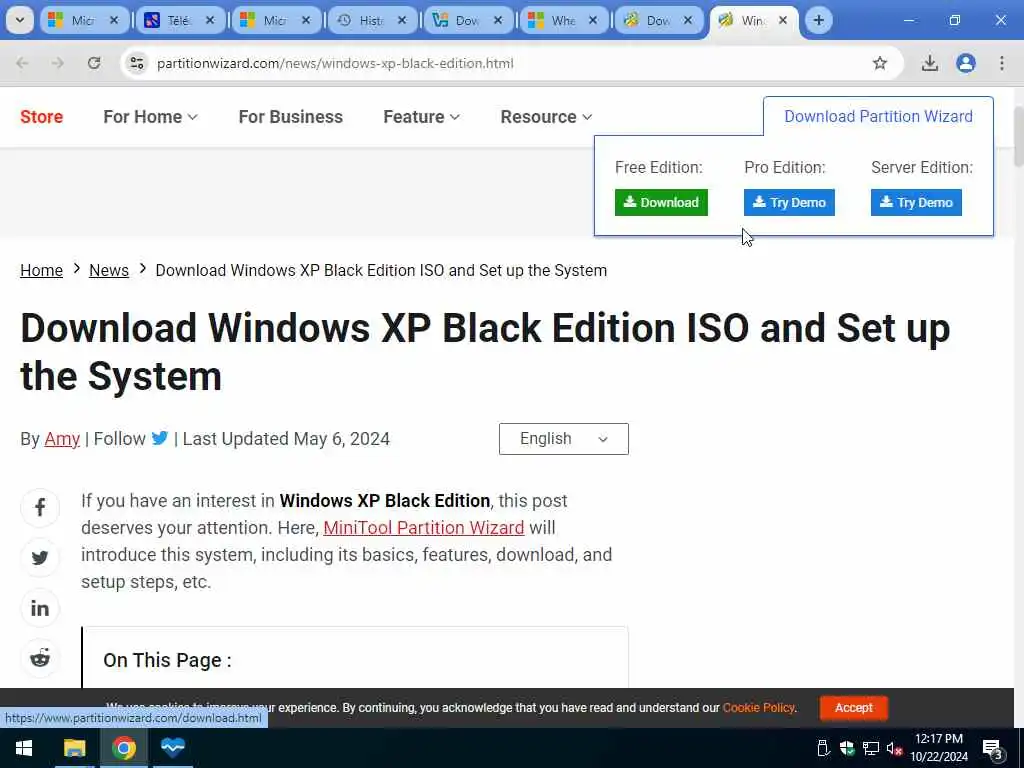
Task: Open Windows Start menu
Action: [24, 748]
